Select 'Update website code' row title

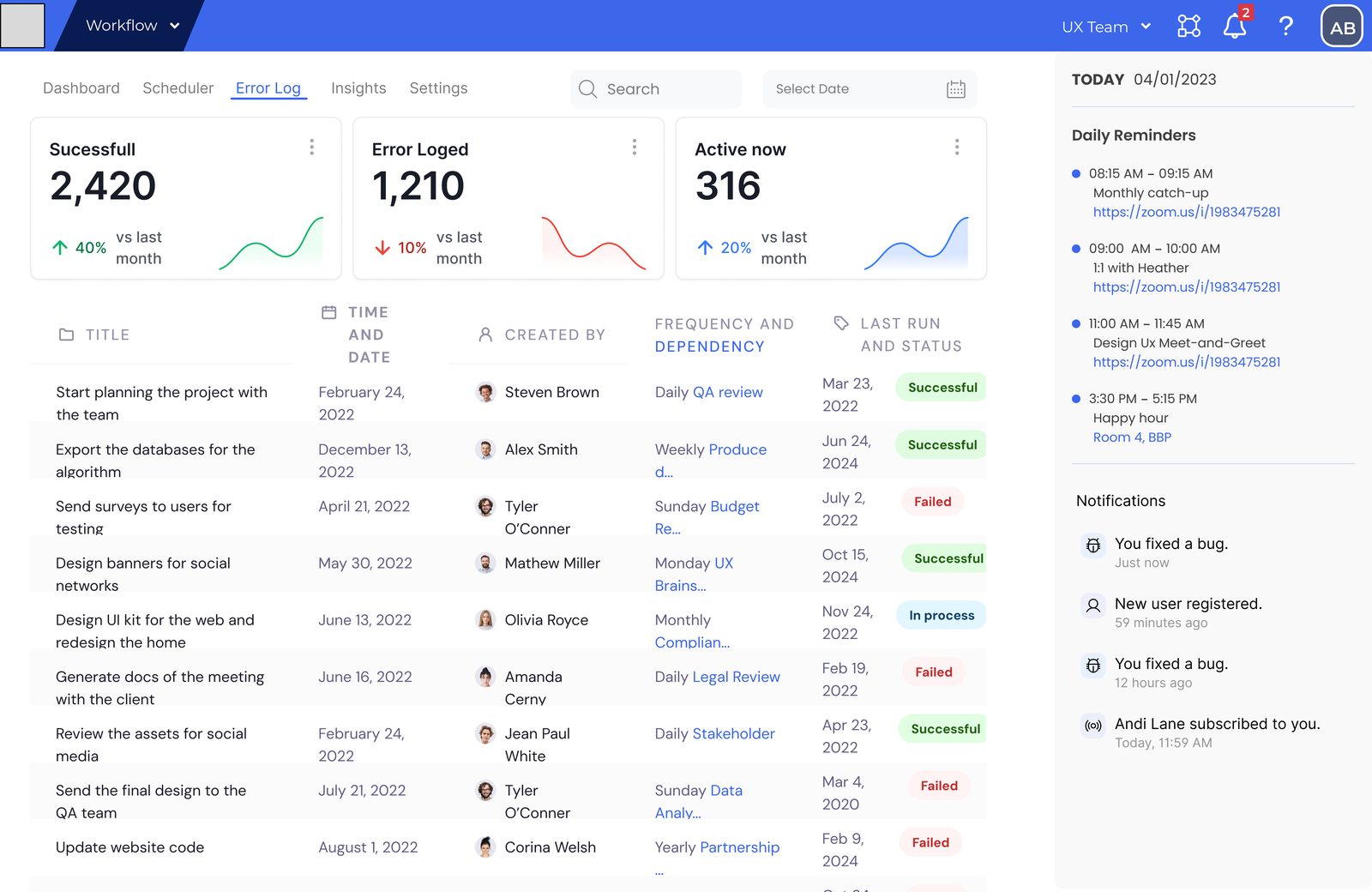(x=129, y=847)
